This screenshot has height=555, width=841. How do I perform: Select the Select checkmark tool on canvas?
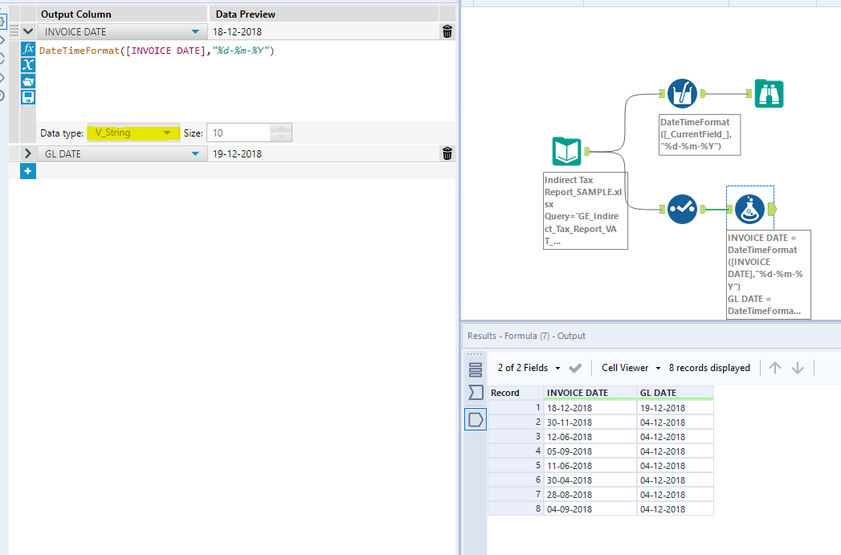tap(682, 209)
